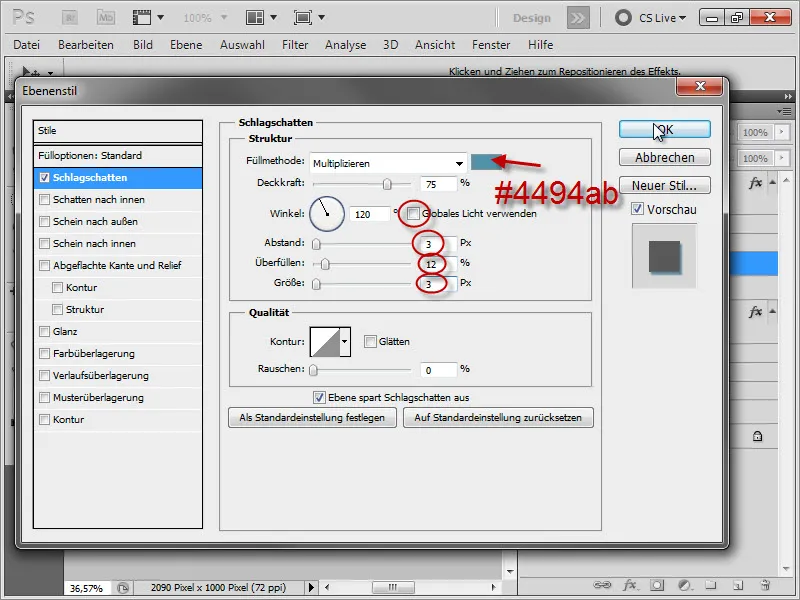Enable Abgeflachte Kante und Relief checkbox

pos(44,265)
